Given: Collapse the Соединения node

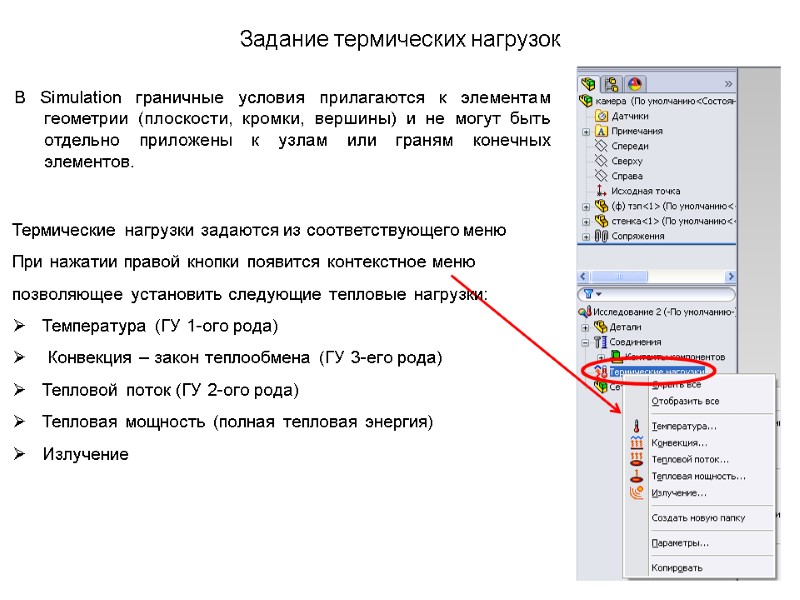Looking at the screenshot, I should (585, 342).
